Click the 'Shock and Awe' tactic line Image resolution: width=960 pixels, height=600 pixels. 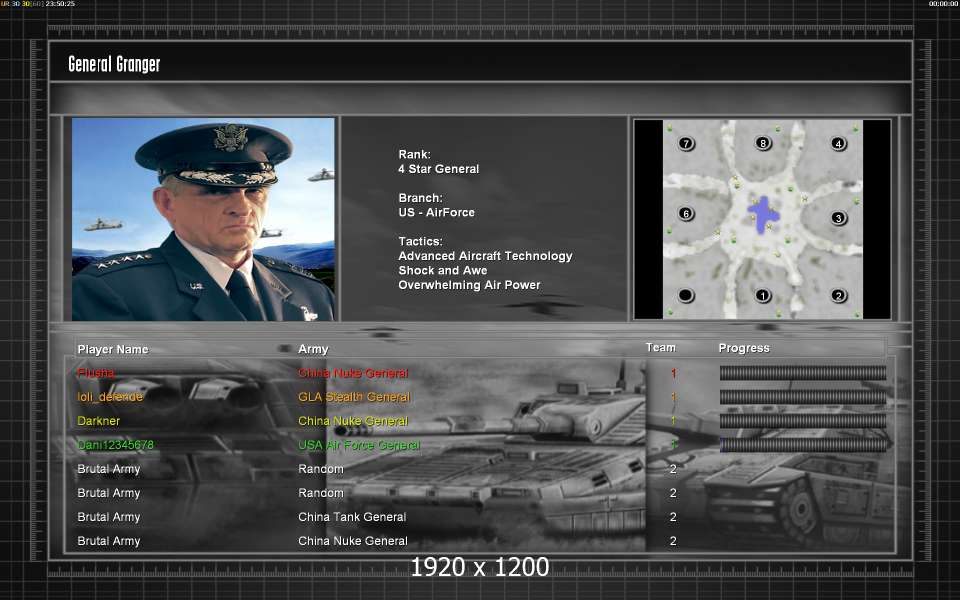tap(443, 270)
